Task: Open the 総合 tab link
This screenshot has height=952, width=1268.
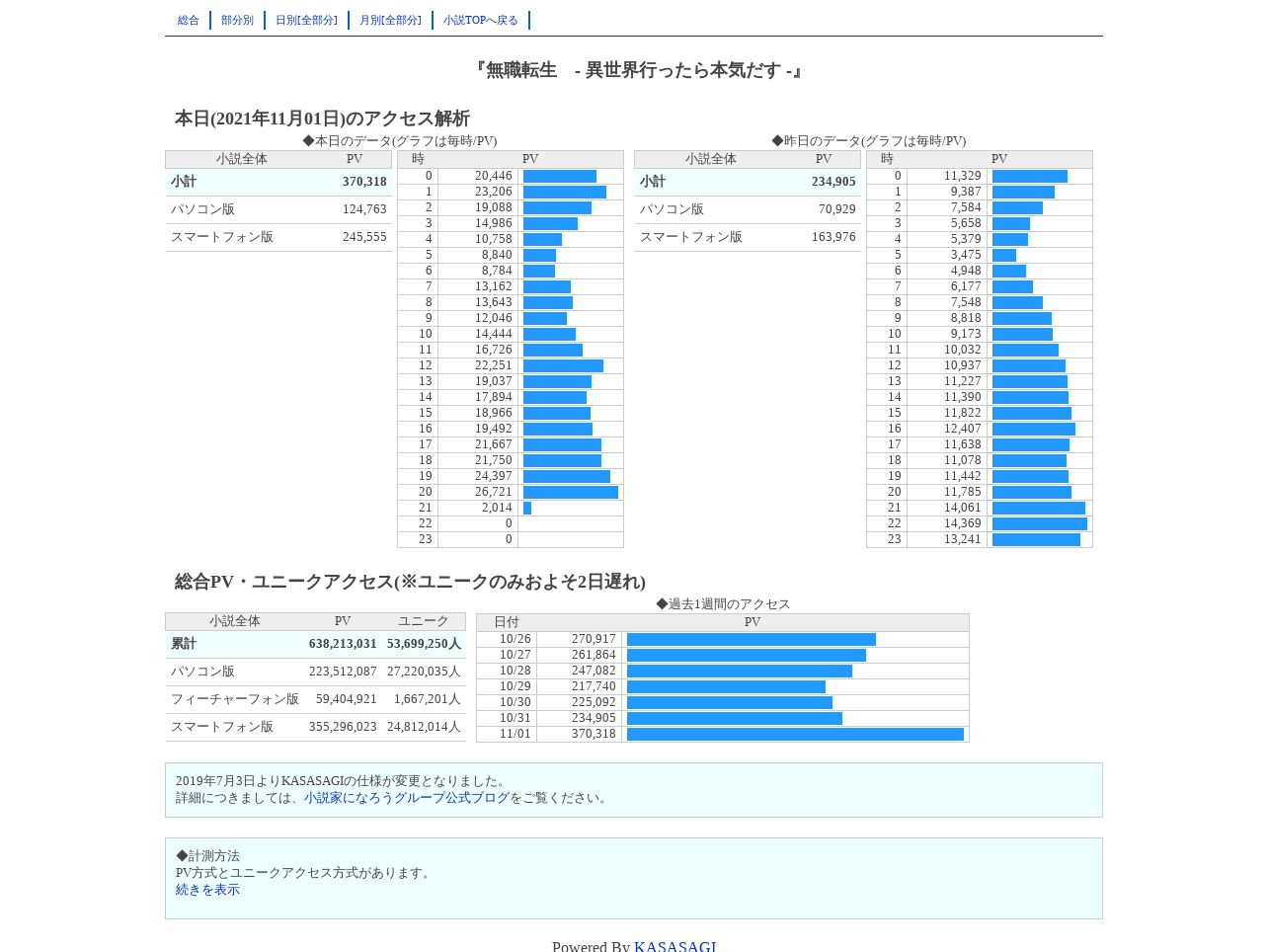Action: tap(188, 20)
